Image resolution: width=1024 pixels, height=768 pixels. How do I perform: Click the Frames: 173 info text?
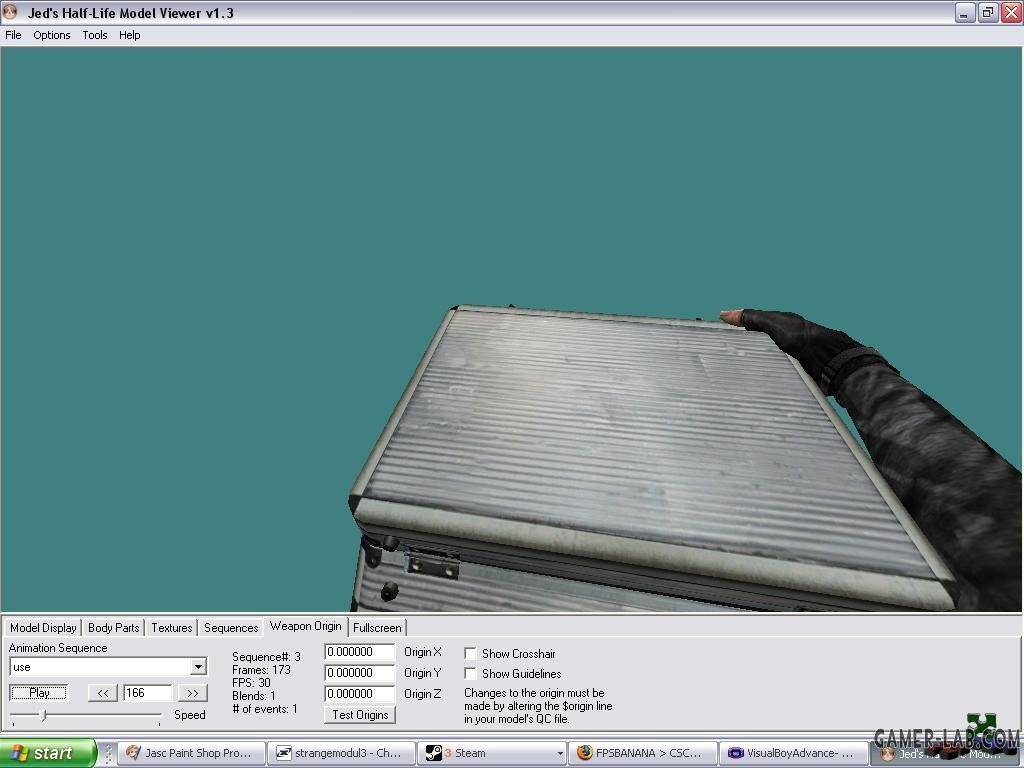[261, 670]
